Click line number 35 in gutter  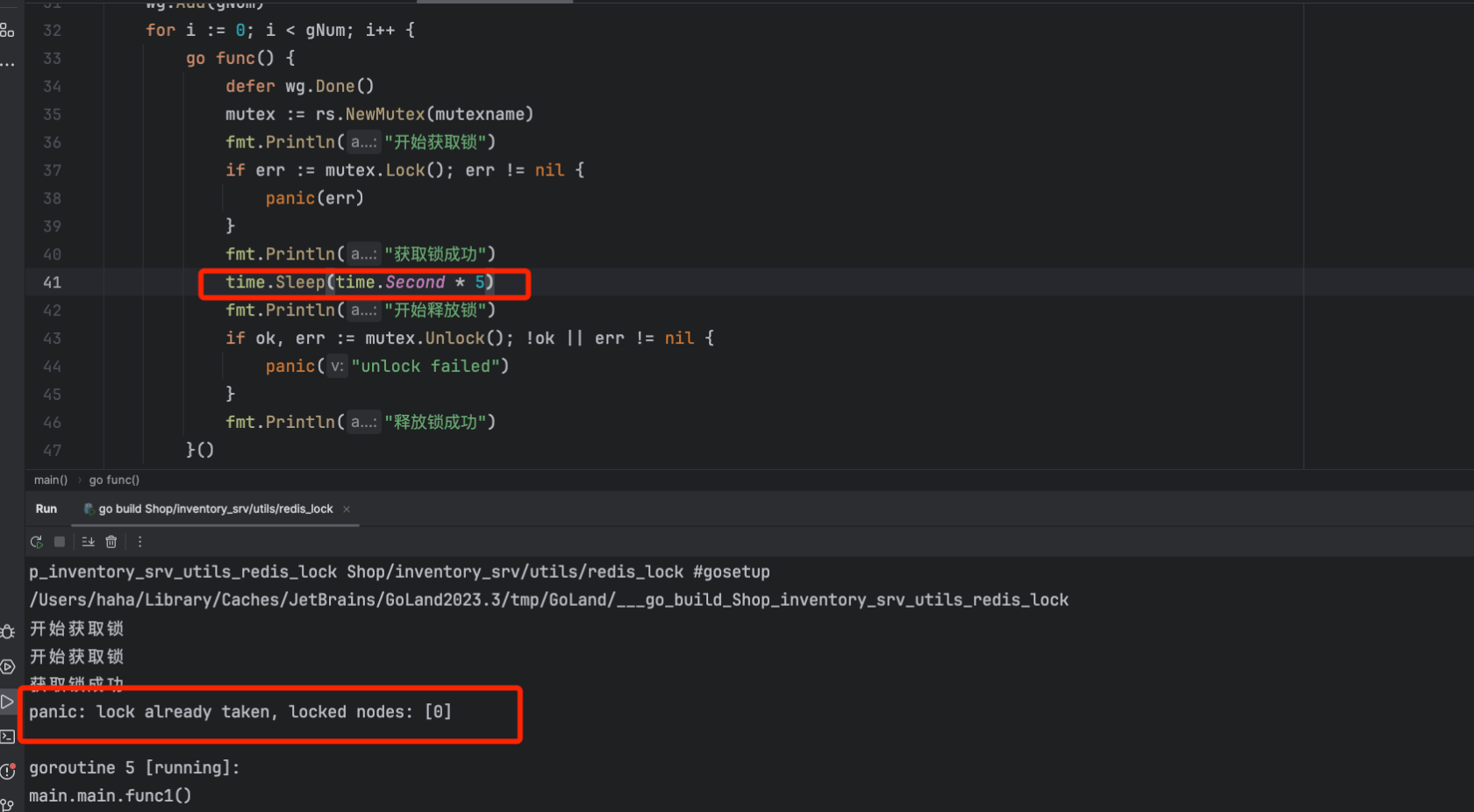click(x=53, y=114)
